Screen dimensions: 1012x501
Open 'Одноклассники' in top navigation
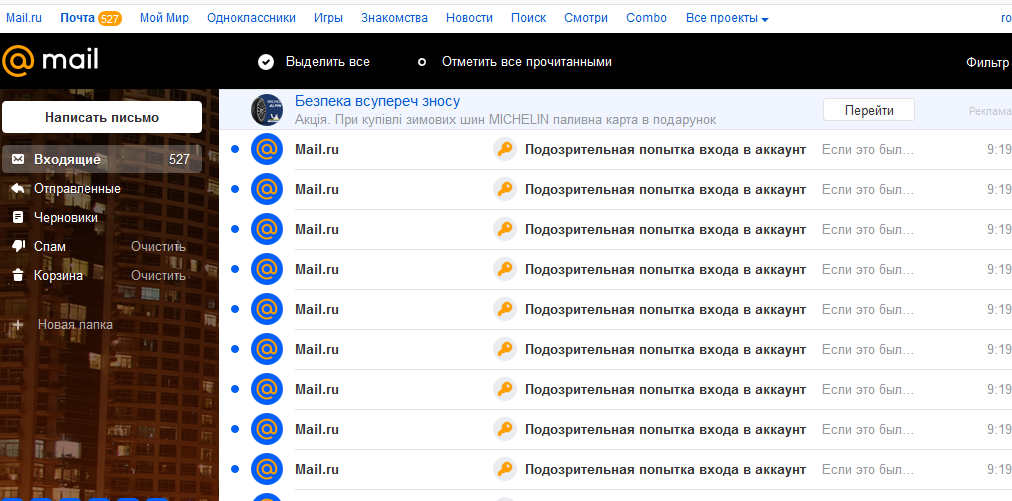coord(251,18)
